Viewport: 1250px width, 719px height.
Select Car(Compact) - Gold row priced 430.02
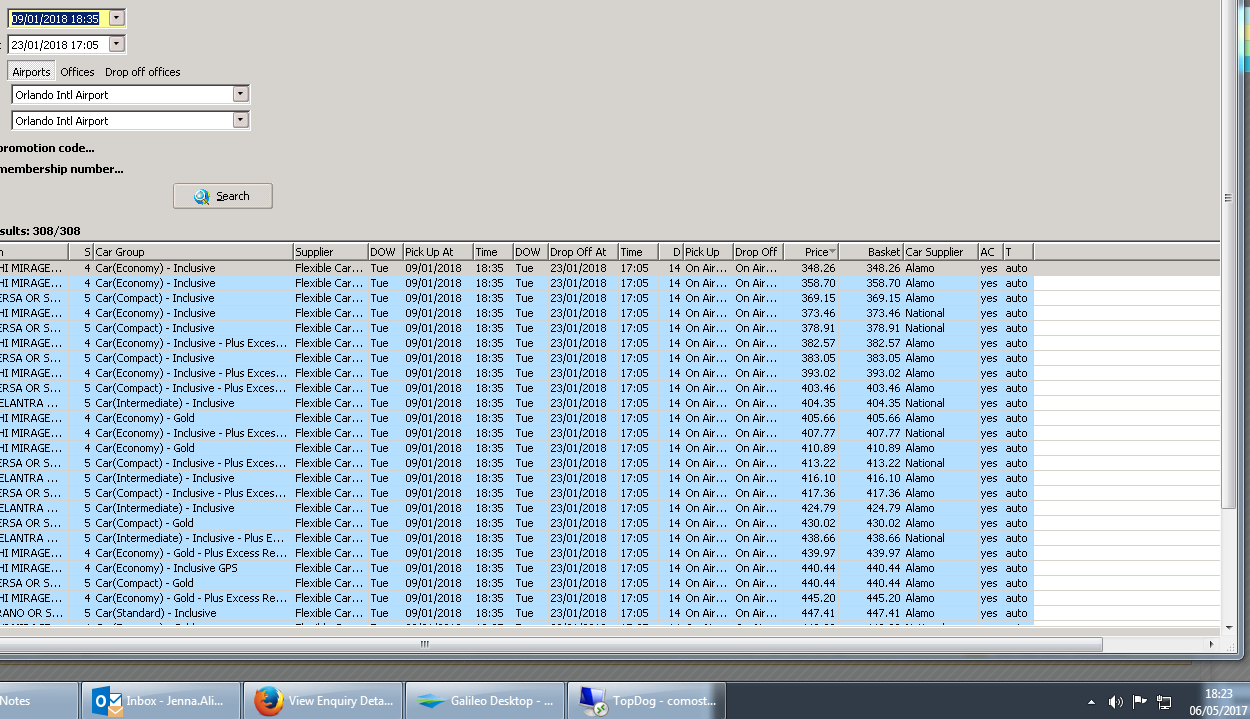(x=516, y=523)
